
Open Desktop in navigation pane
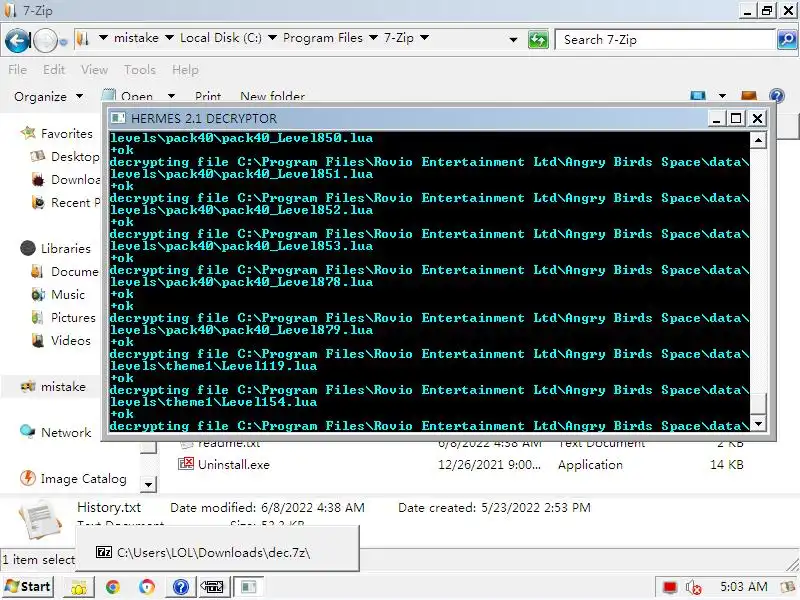pyautogui.click(x=75, y=157)
